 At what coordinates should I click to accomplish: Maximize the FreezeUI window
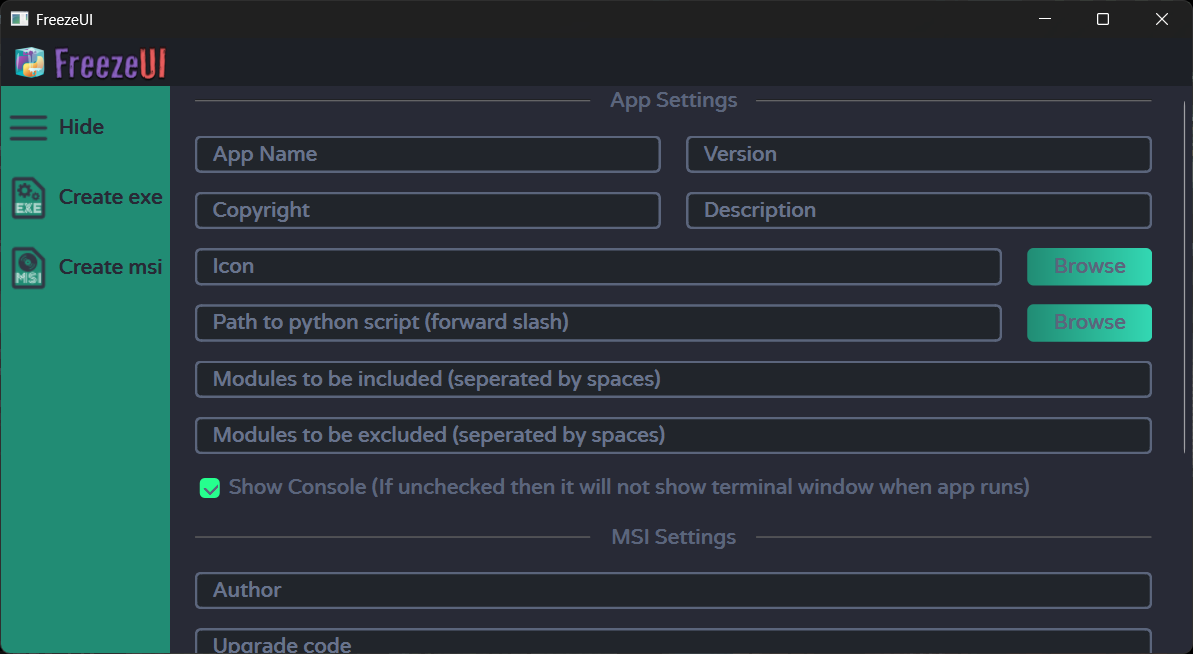pyautogui.click(x=1103, y=19)
